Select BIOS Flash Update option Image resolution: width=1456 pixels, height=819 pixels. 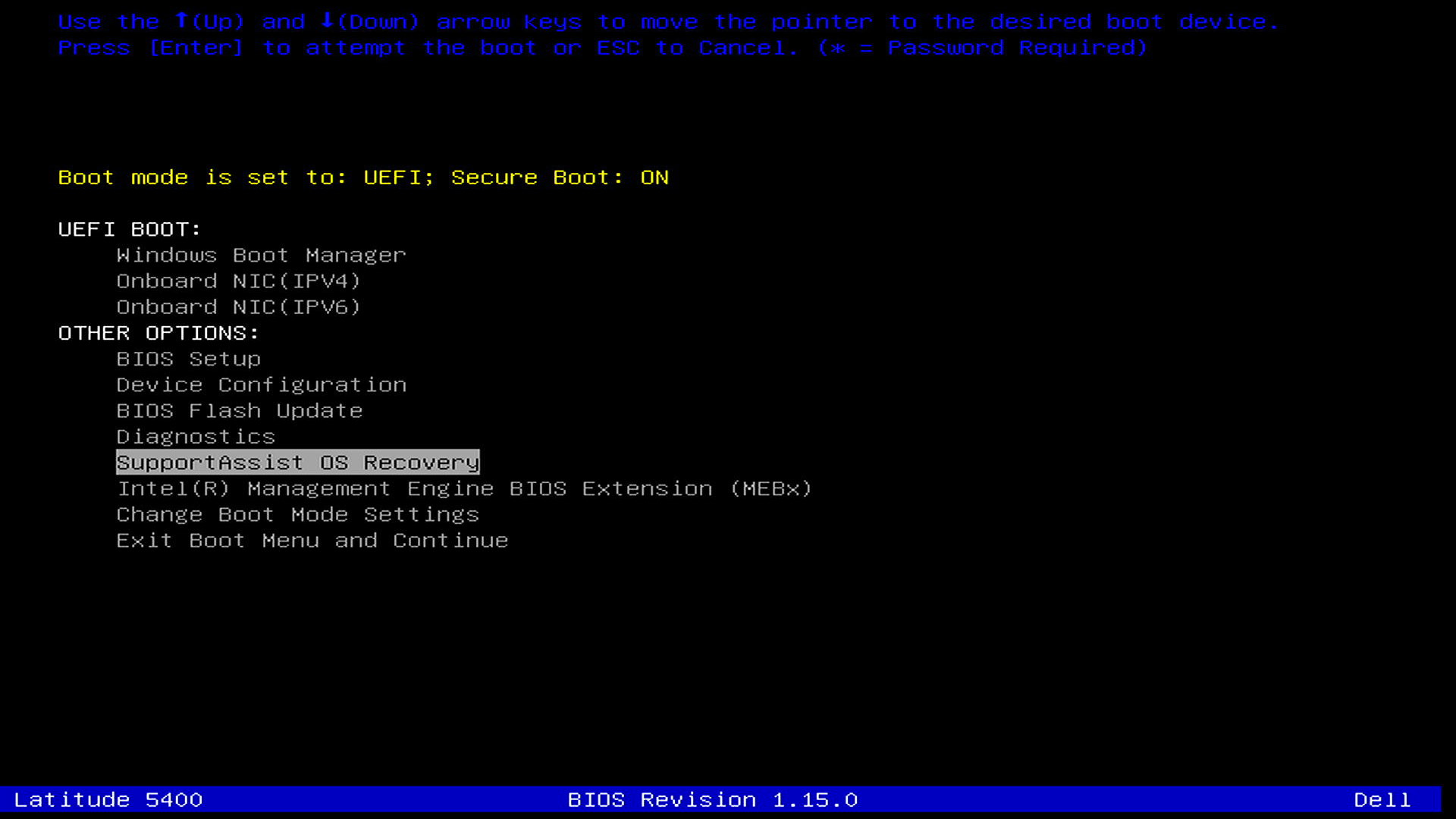tap(239, 410)
